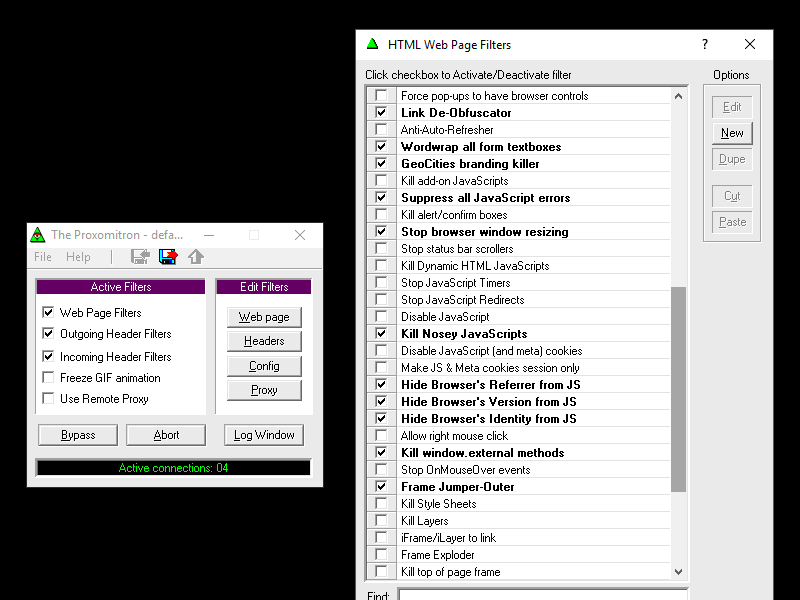The width and height of the screenshot is (800, 600).
Task: Check Stop JavaScript Timers filter box
Action: coord(381,282)
